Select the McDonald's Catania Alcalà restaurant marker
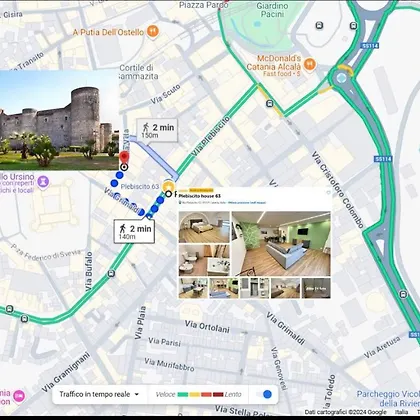The width and height of the screenshot is (420, 420). point(310,64)
